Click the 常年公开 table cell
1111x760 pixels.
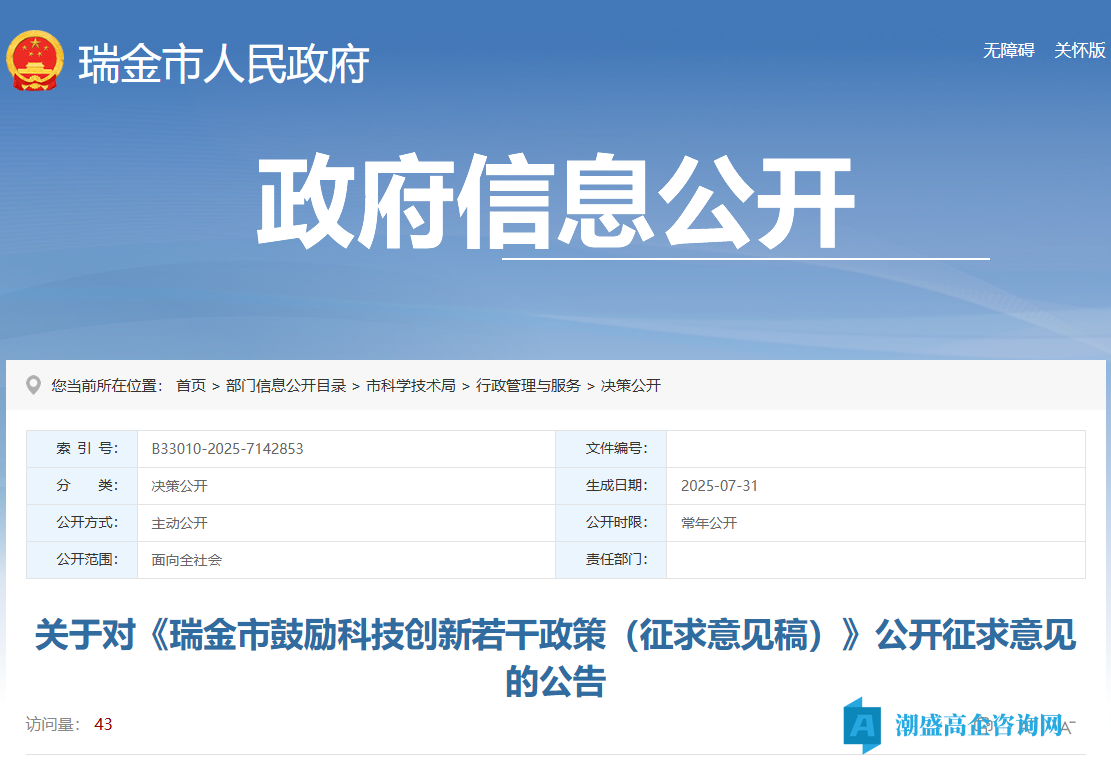tap(876, 523)
